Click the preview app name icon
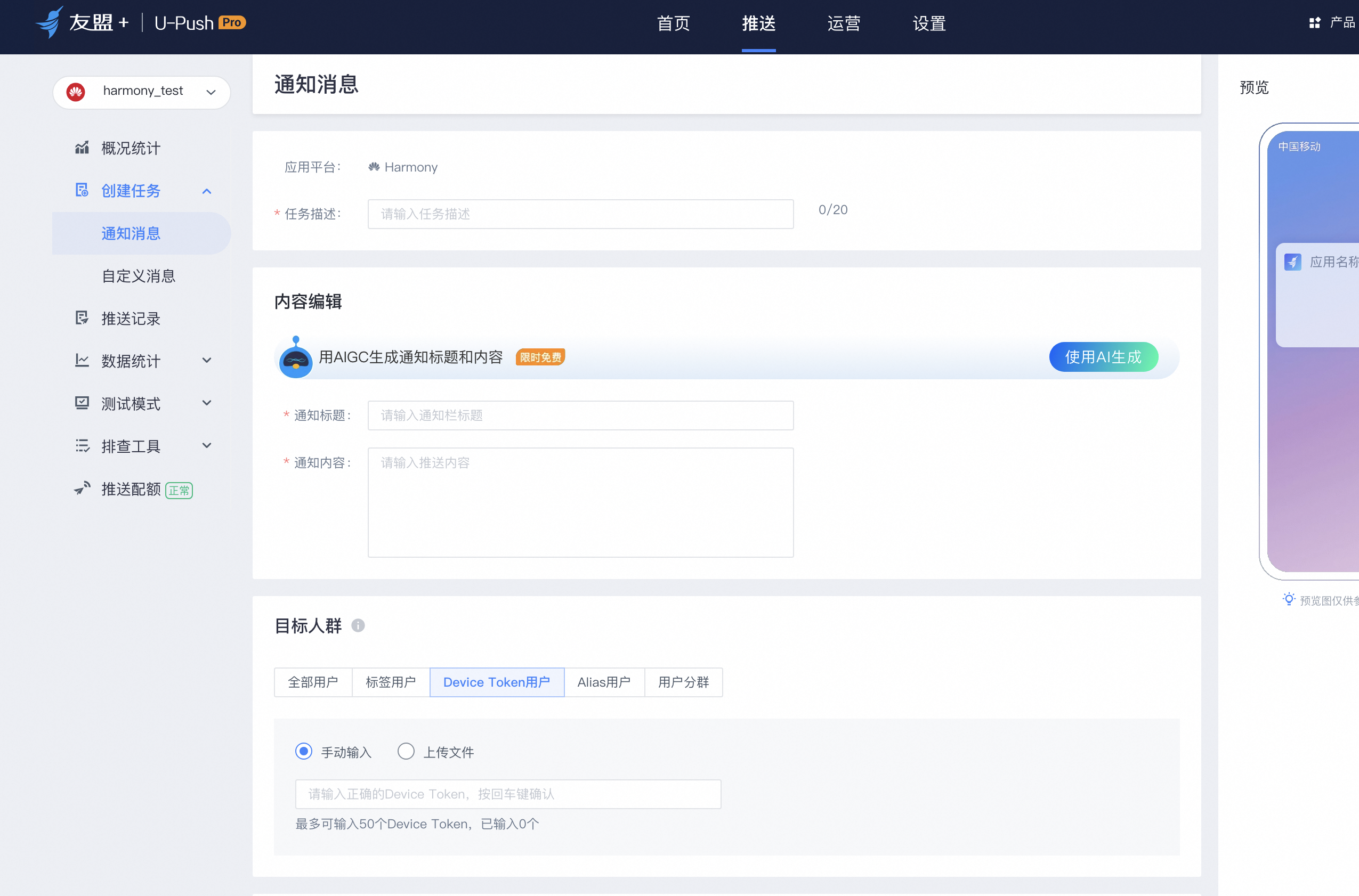 pyautogui.click(x=1292, y=262)
